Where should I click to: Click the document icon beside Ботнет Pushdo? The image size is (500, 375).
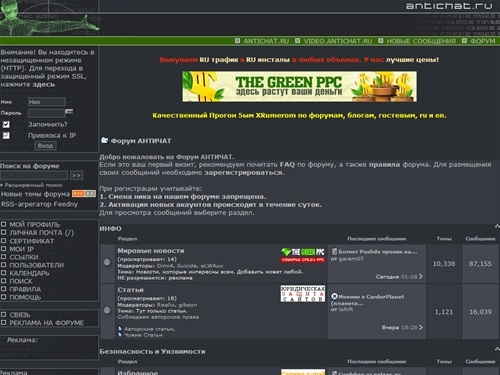coord(334,251)
